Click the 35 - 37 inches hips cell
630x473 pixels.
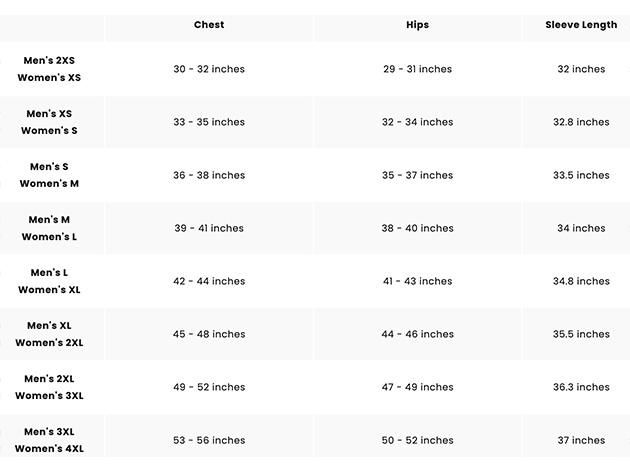click(417, 175)
